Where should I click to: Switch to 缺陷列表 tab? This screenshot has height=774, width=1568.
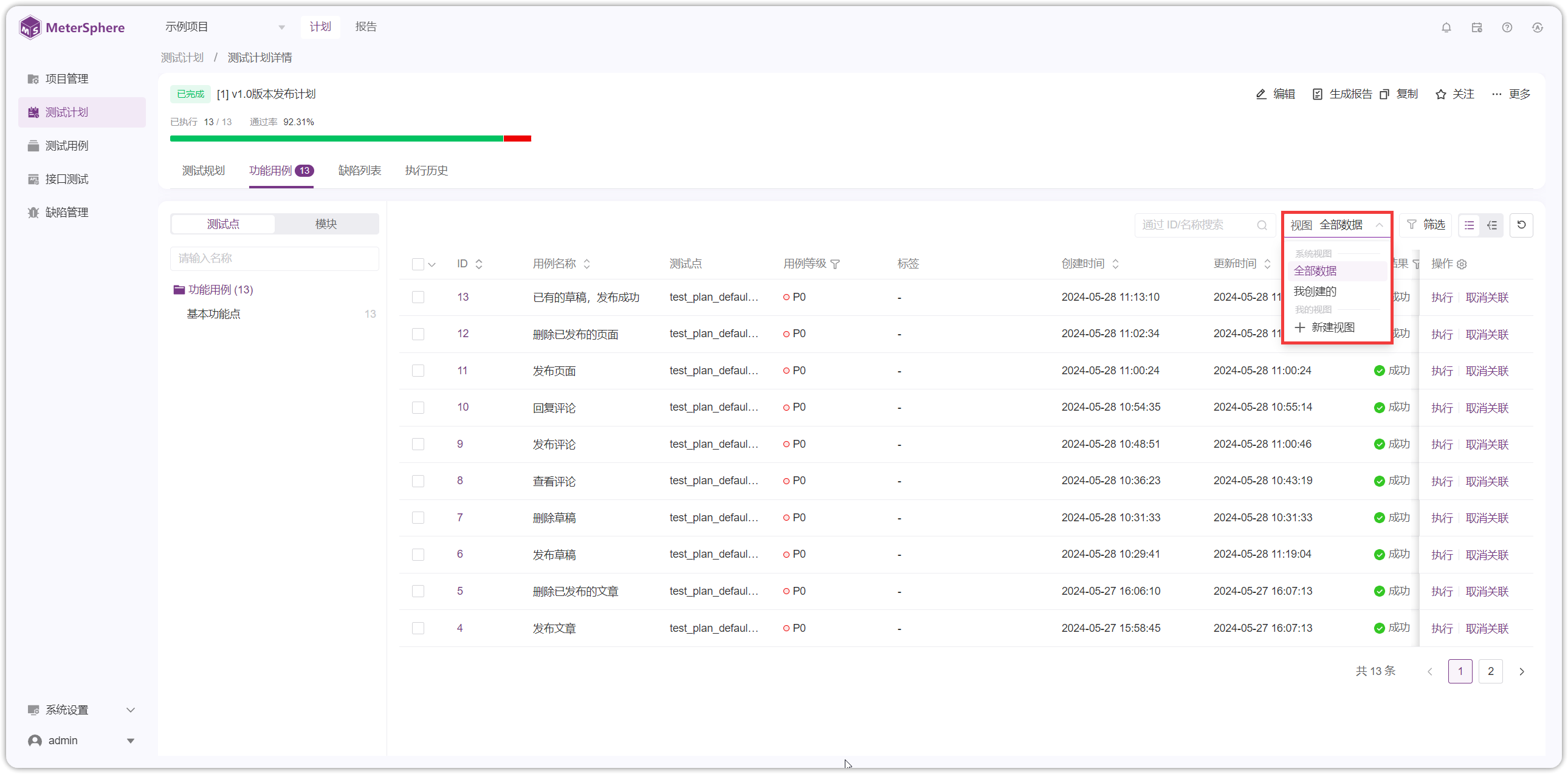pyautogui.click(x=360, y=170)
